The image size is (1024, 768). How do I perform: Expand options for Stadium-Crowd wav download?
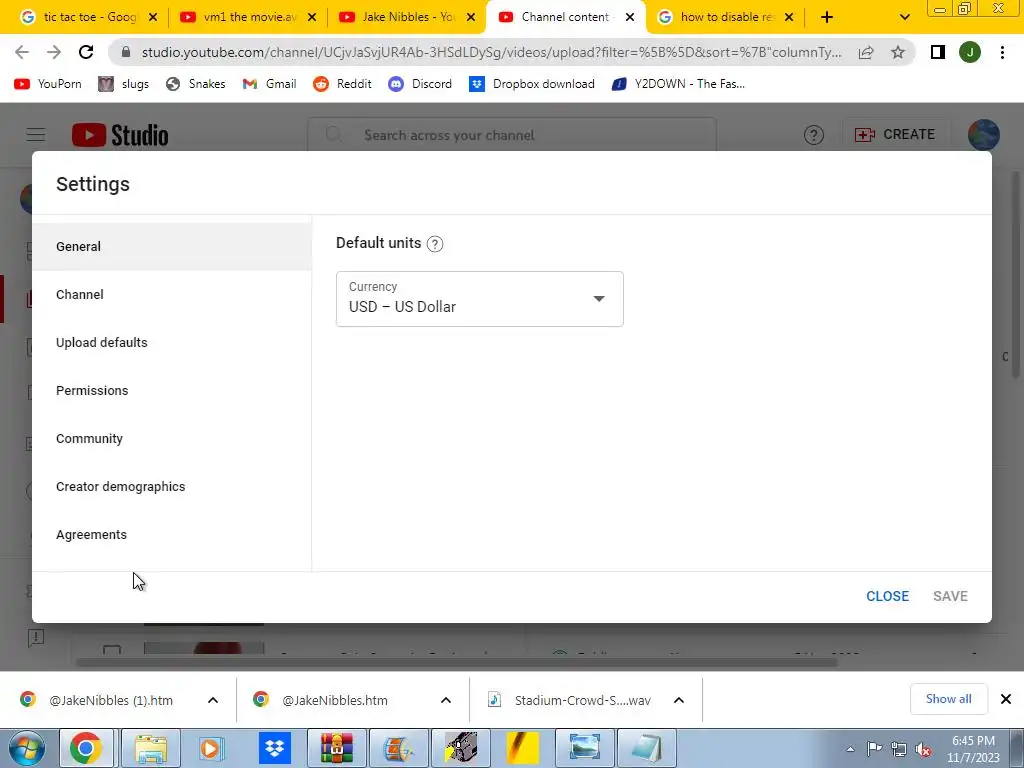[679, 700]
